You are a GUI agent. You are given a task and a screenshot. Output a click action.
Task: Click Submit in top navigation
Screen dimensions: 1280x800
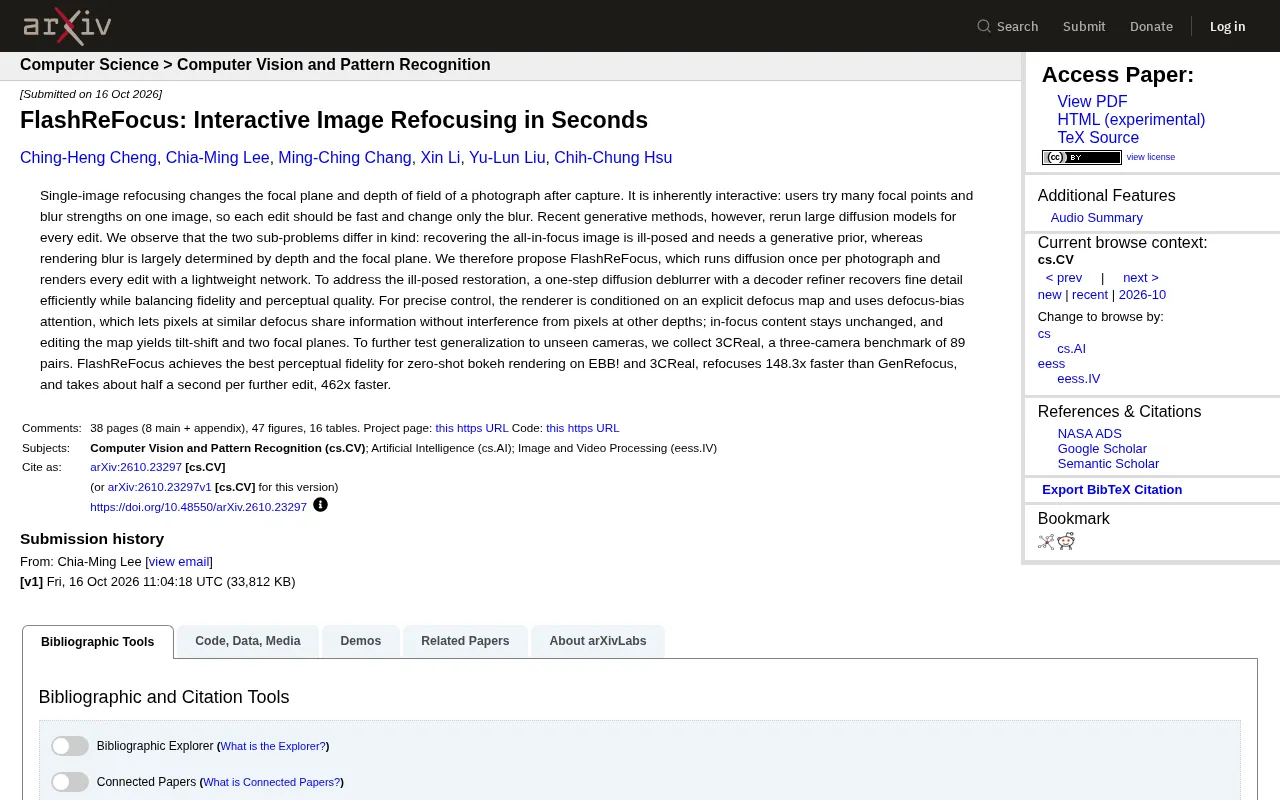(x=1084, y=26)
